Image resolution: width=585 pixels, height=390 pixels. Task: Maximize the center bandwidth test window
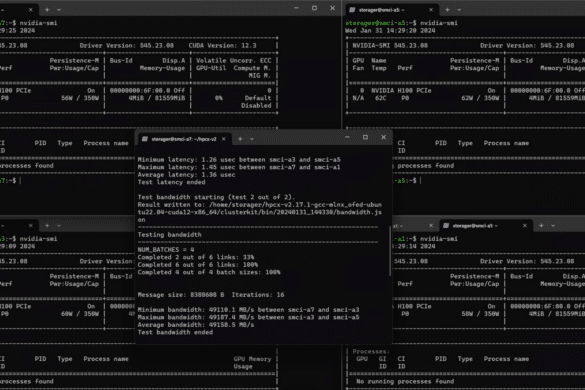click(x=365, y=137)
